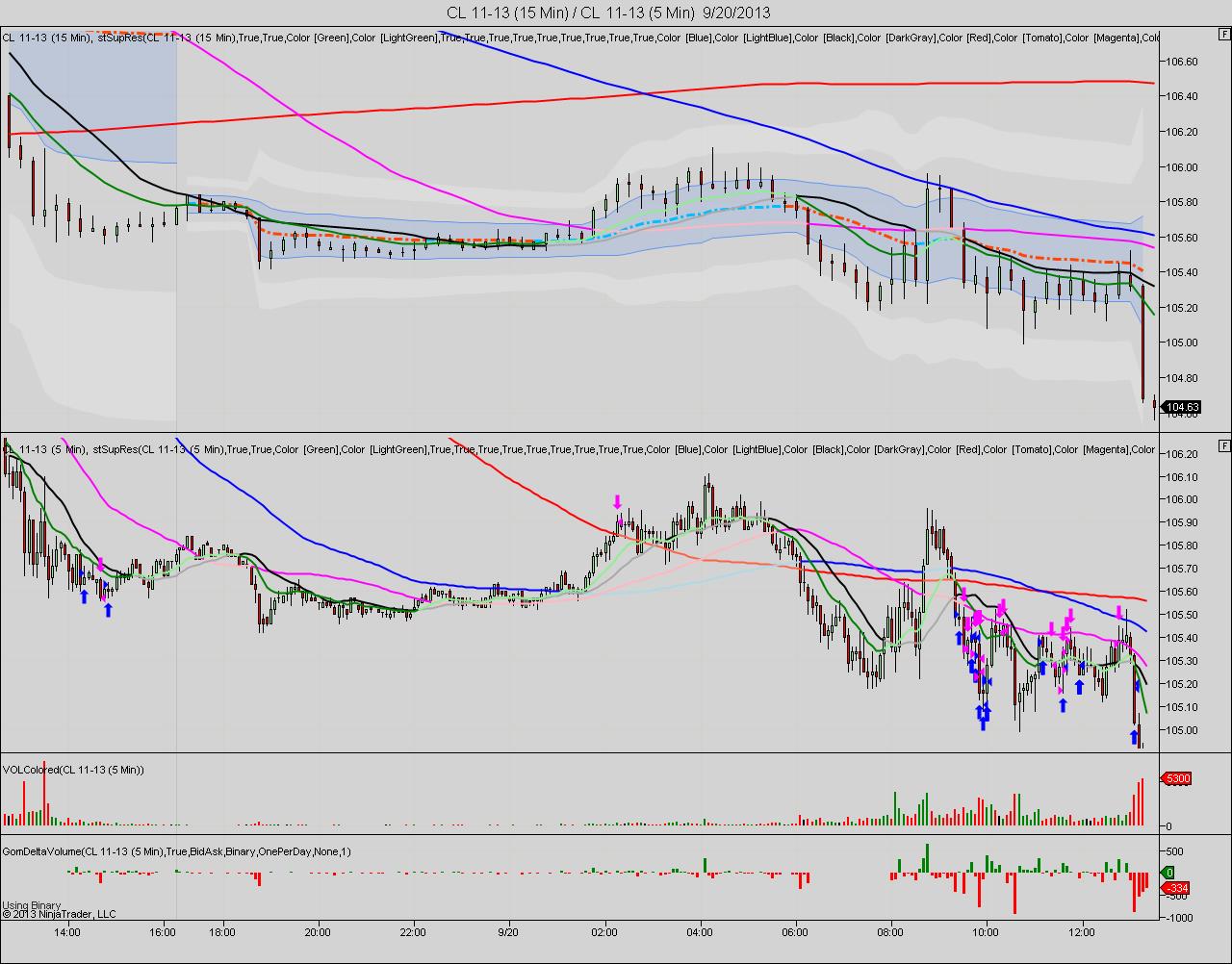Click the 104.63 current price marker

pyautogui.click(x=1182, y=408)
